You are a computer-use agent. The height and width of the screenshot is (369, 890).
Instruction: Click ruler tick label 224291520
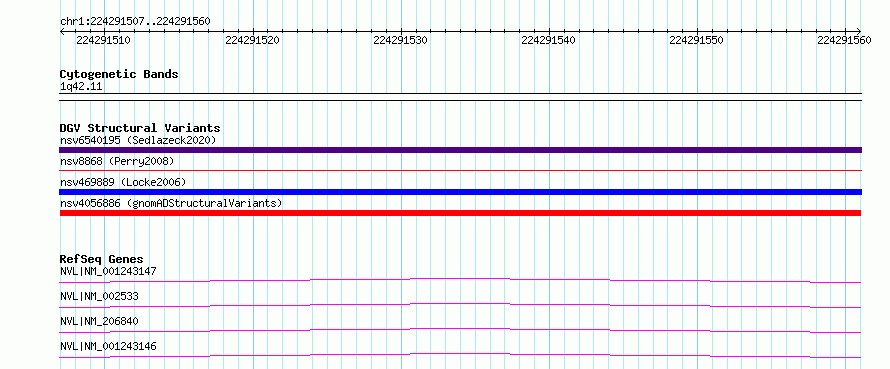click(252, 40)
